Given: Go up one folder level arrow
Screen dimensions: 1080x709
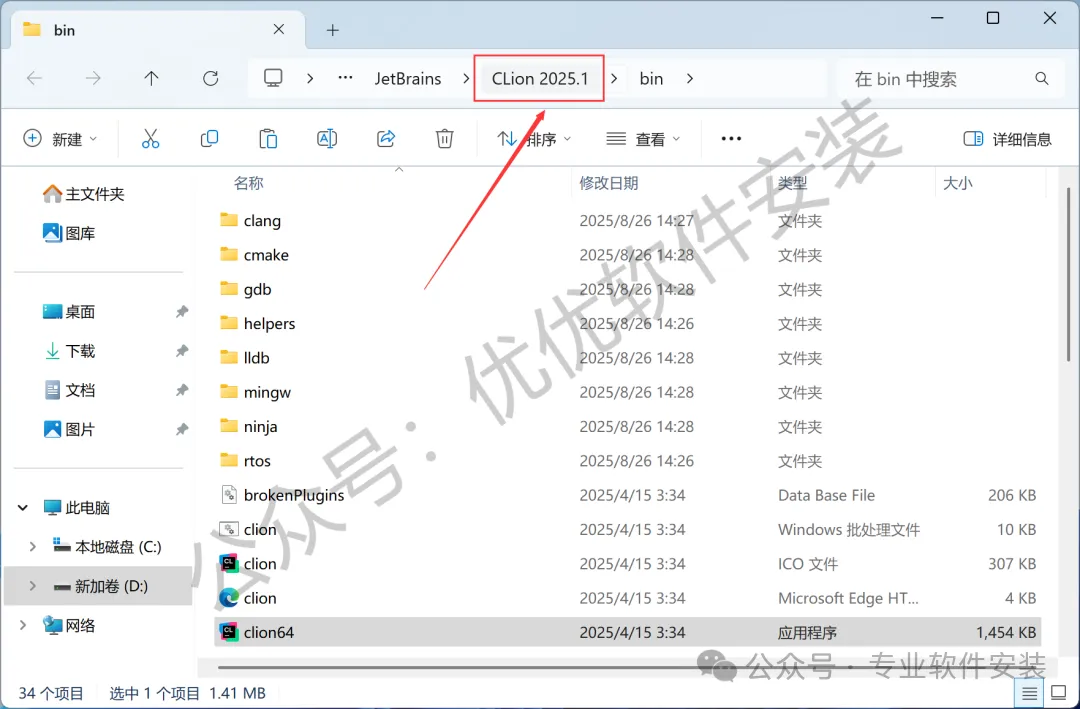Looking at the screenshot, I should pos(152,79).
